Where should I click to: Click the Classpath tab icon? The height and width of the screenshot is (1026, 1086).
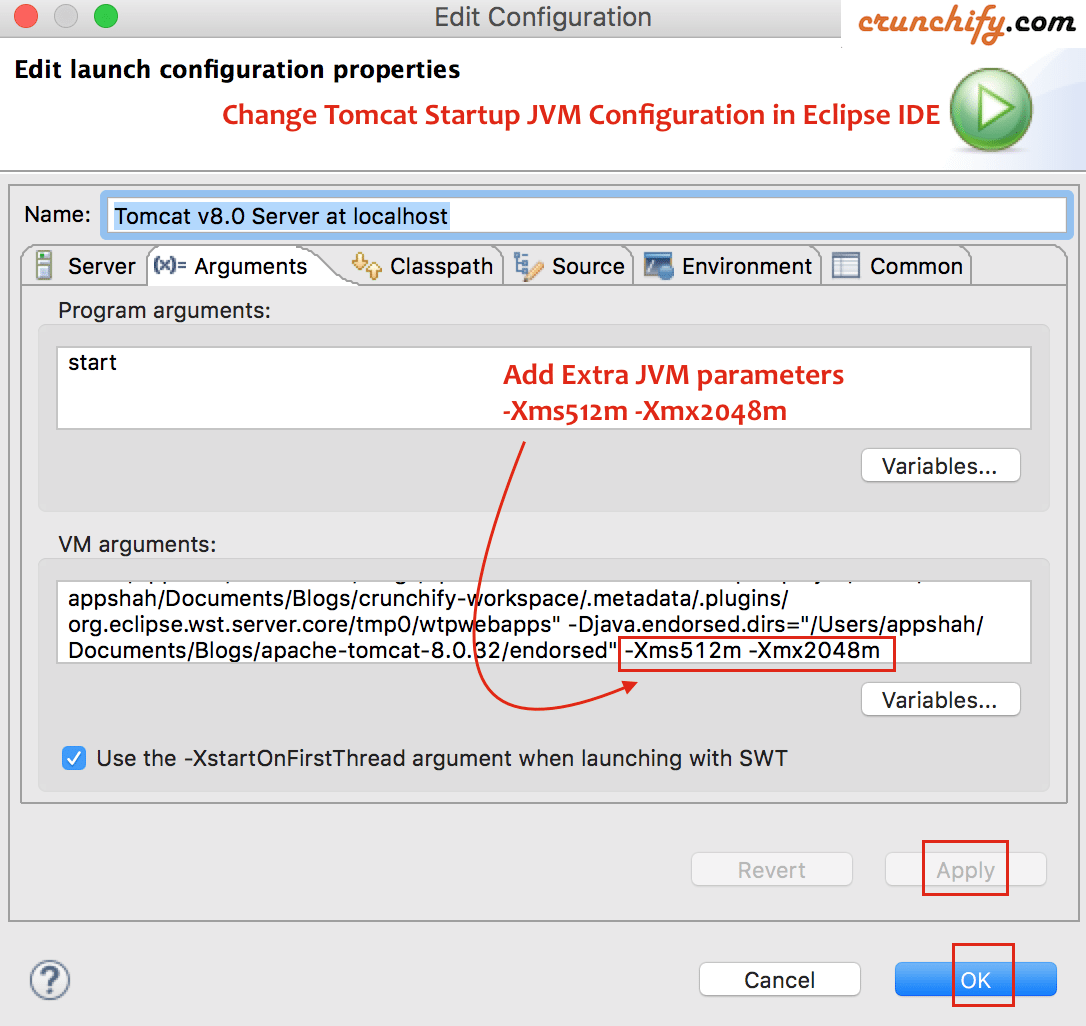tap(366, 265)
